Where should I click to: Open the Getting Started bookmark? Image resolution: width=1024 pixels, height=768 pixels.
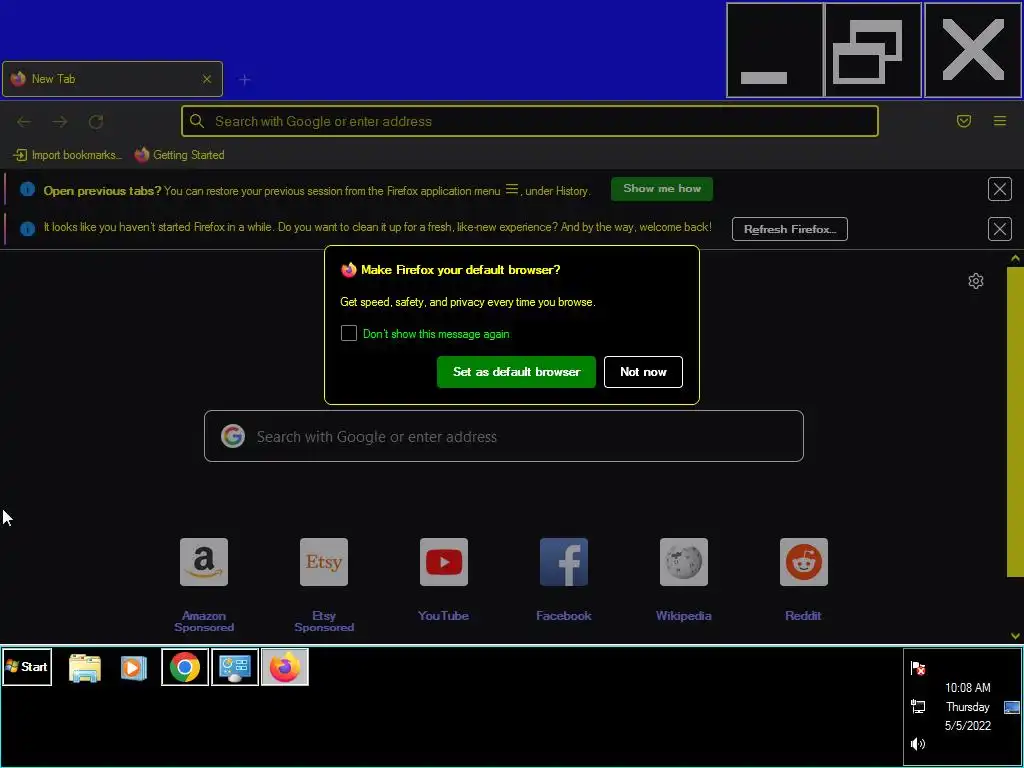click(180, 155)
